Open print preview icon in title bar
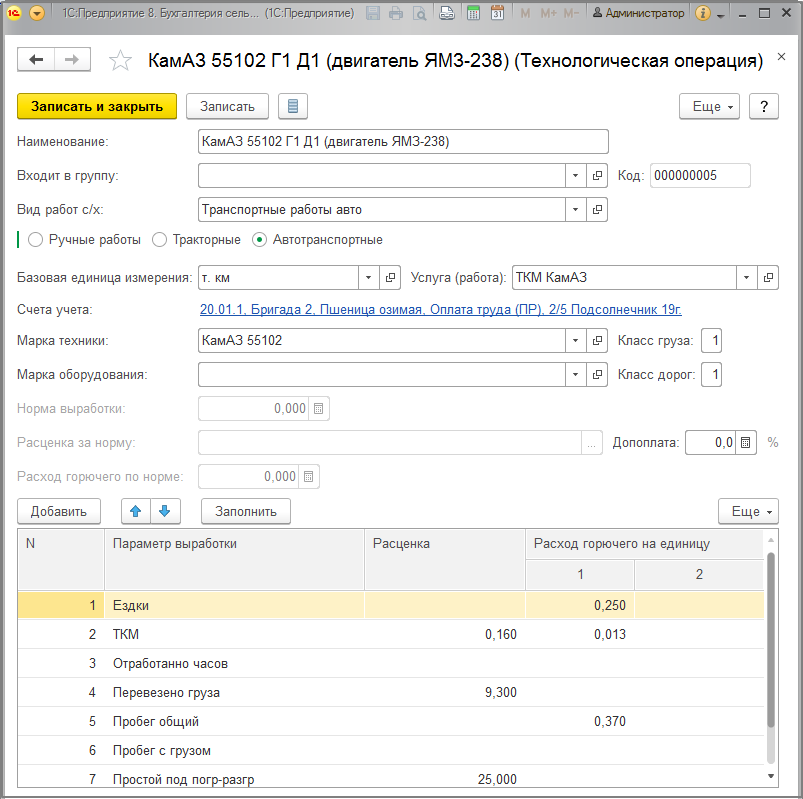803x799 pixels. tap(419, 13)
